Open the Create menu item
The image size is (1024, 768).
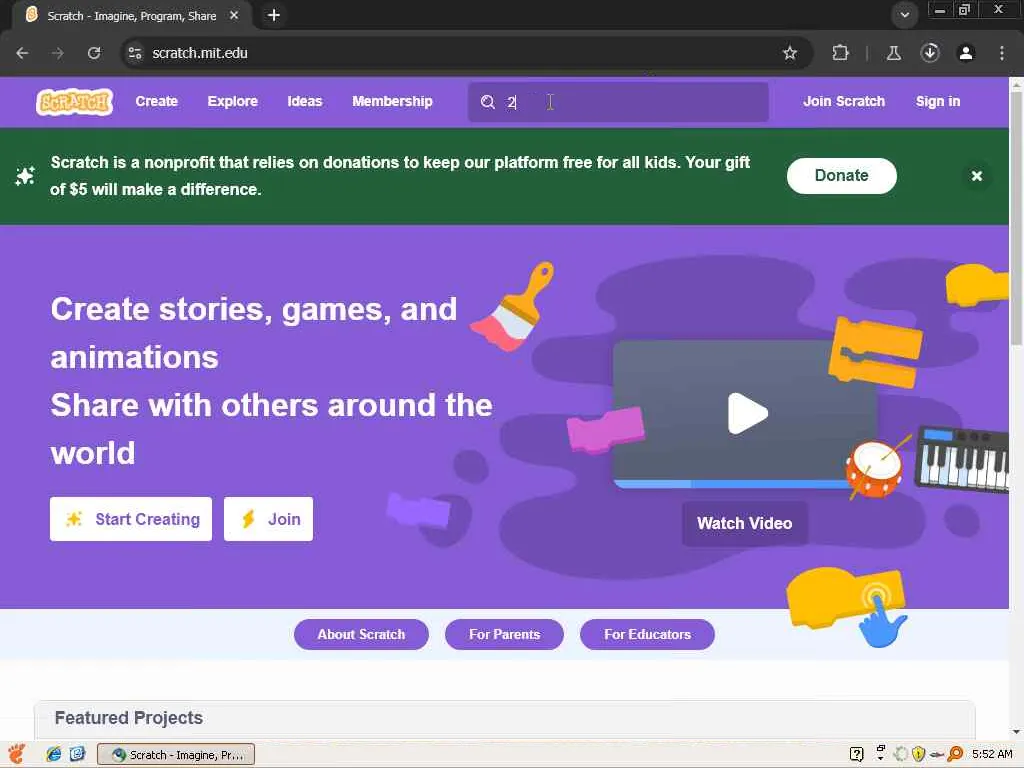157,101
